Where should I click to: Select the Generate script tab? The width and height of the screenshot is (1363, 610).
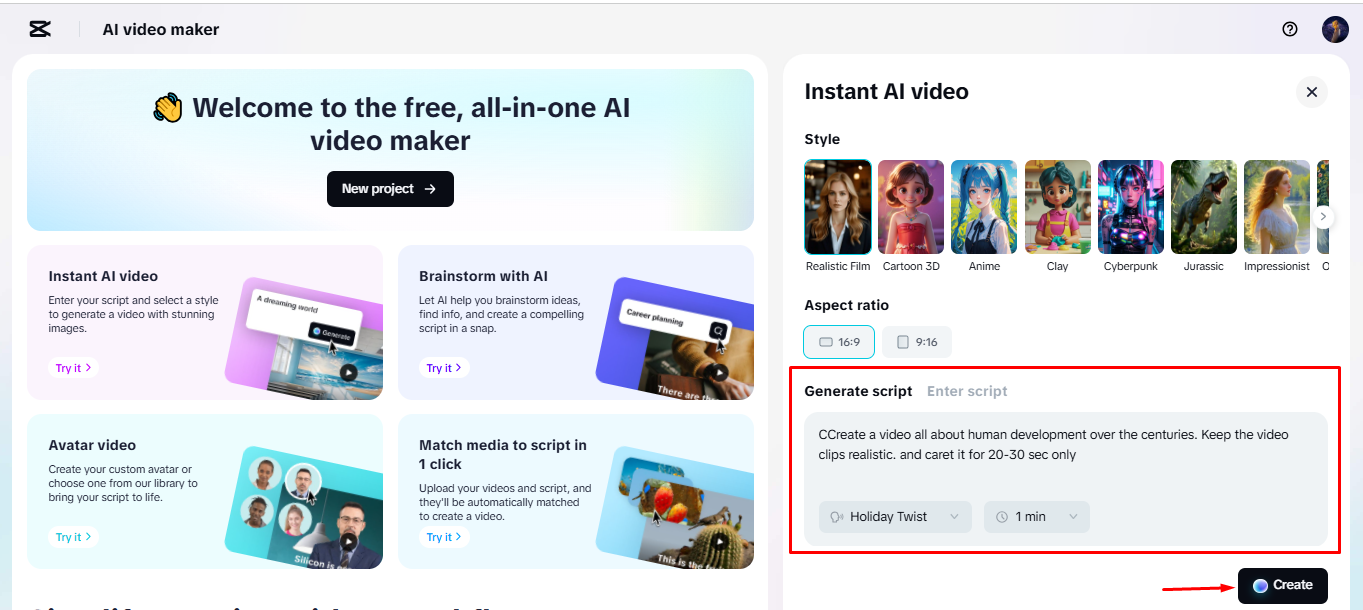[x=858, y=391]
